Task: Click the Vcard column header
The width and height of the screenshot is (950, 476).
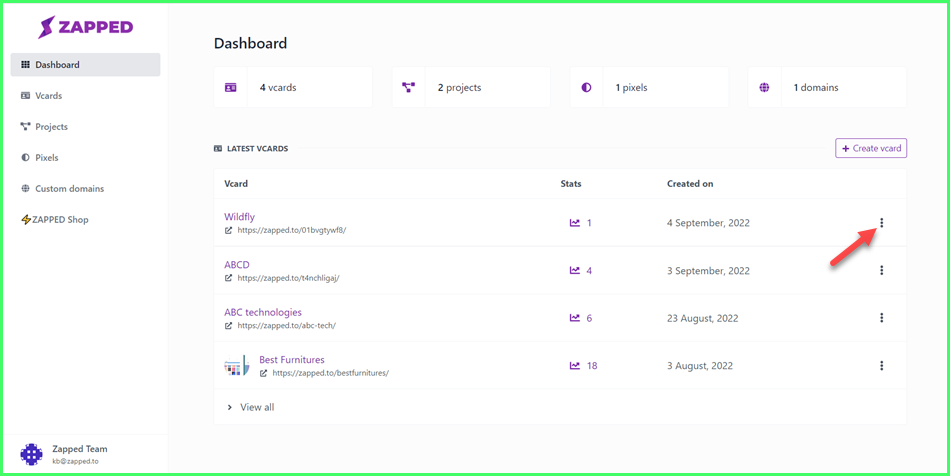Action: click(236, 183)
